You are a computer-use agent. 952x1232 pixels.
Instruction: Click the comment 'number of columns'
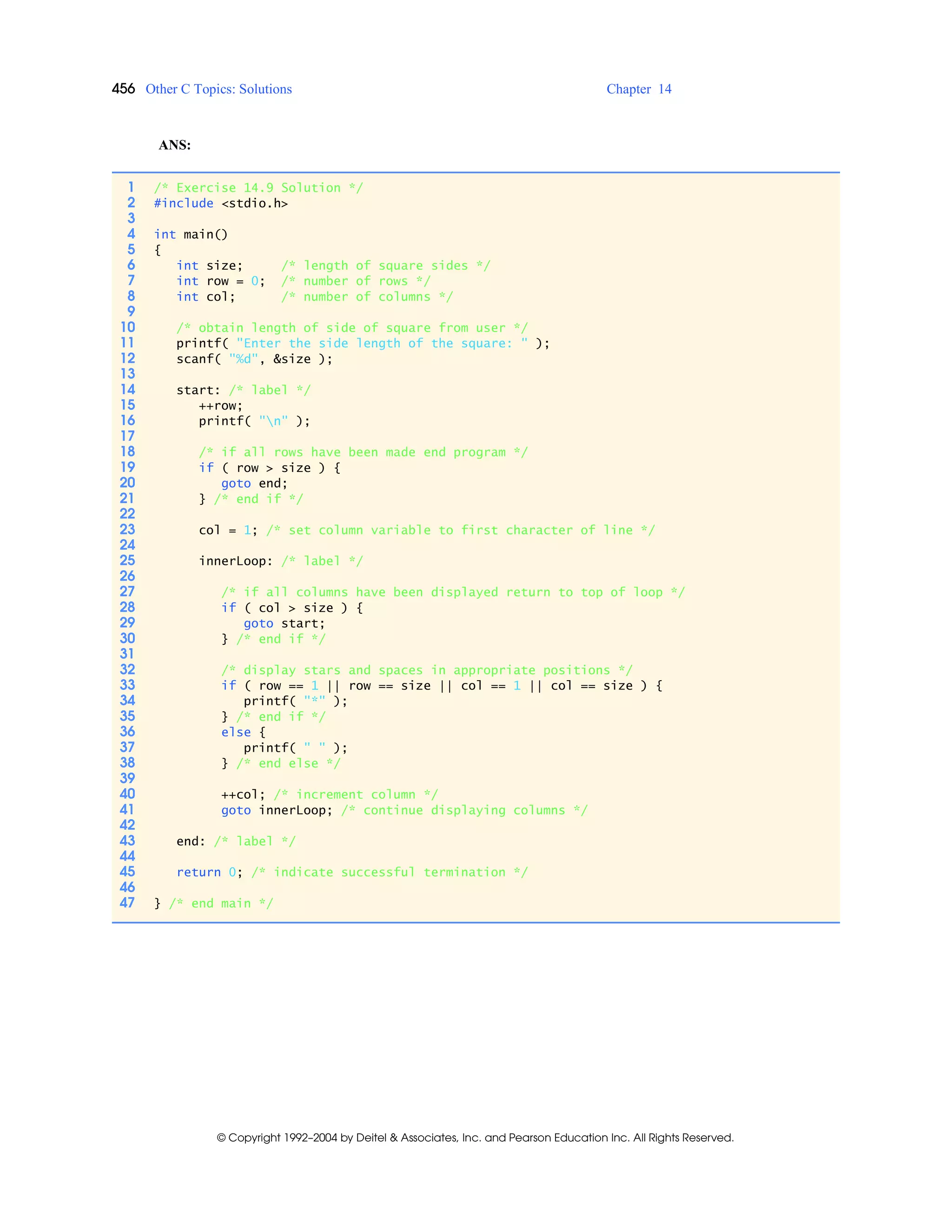(x=367, y=297)
